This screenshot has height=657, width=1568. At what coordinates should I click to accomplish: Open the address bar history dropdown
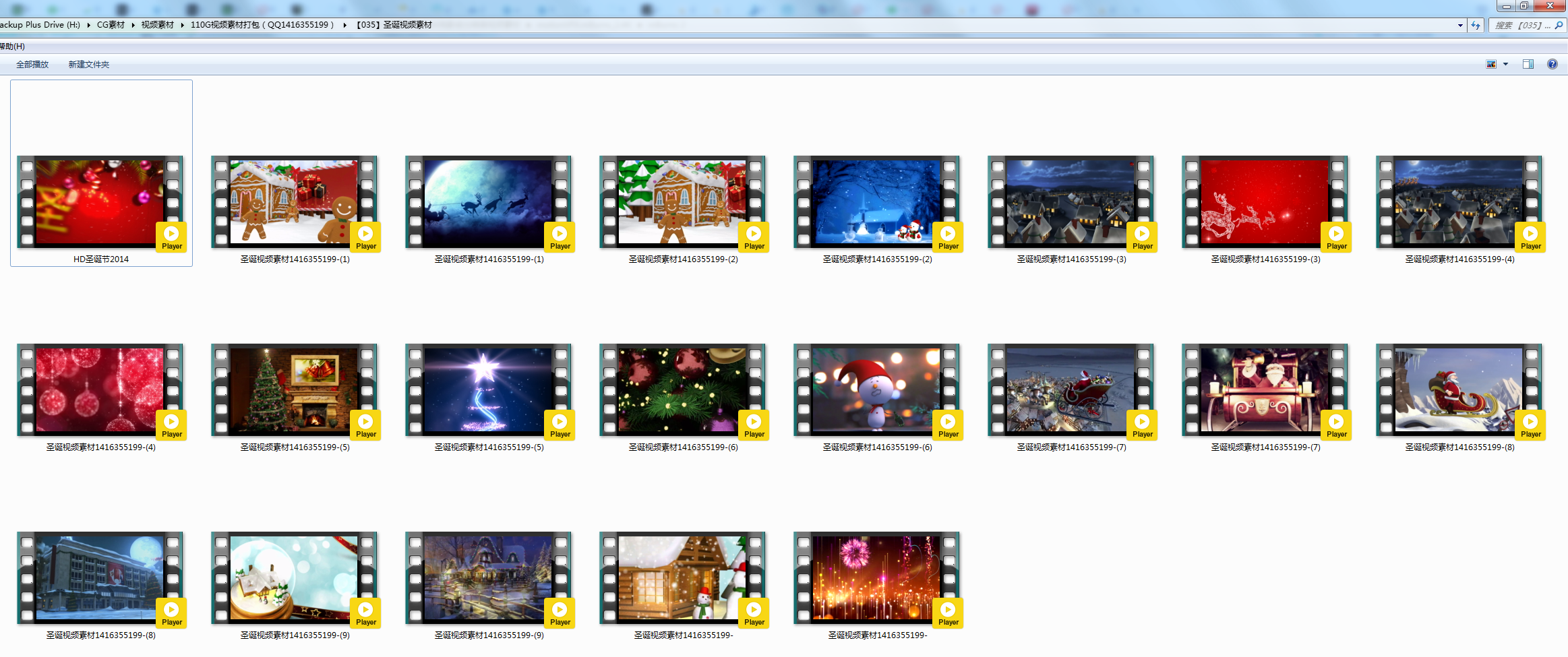click(1460, 25)
